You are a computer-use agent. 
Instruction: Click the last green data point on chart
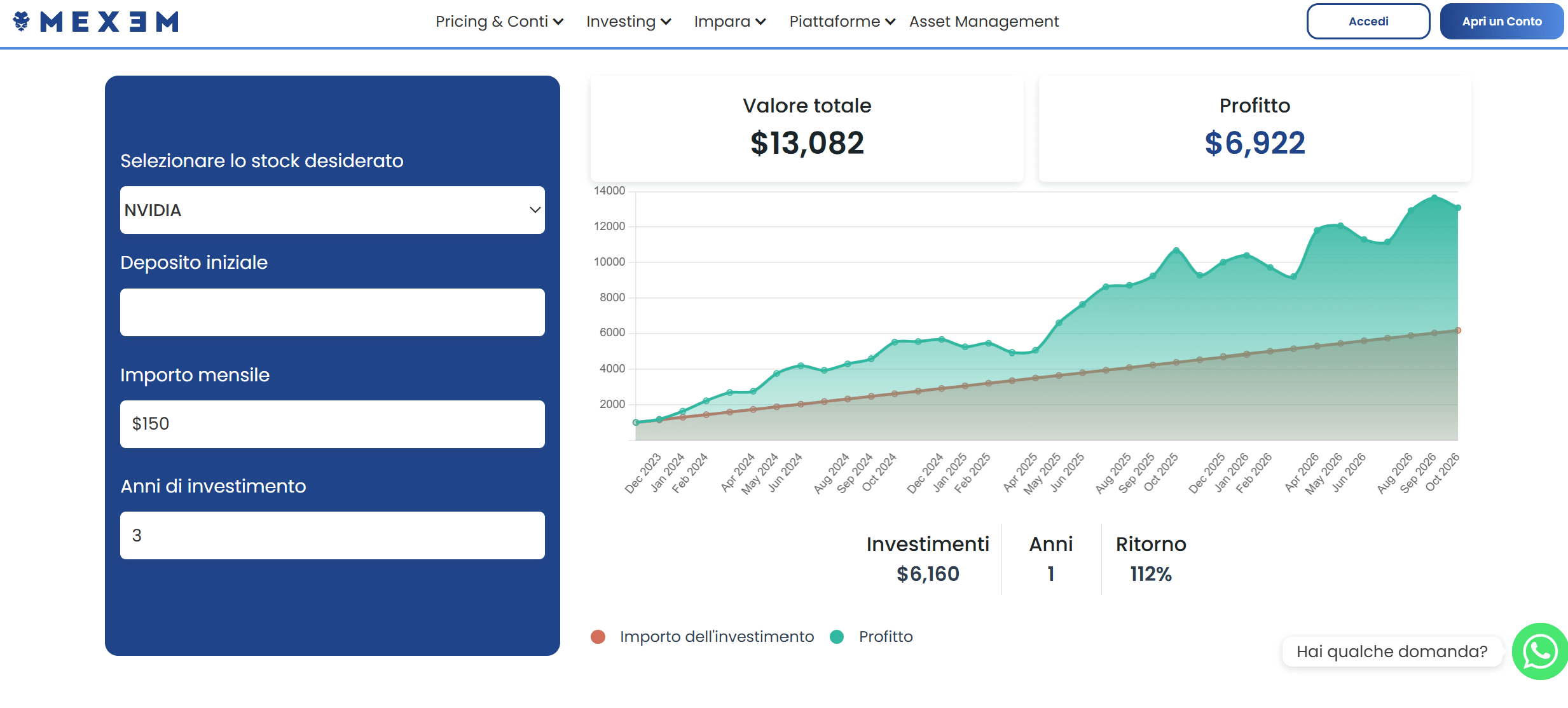click(x=1458, y=208)
